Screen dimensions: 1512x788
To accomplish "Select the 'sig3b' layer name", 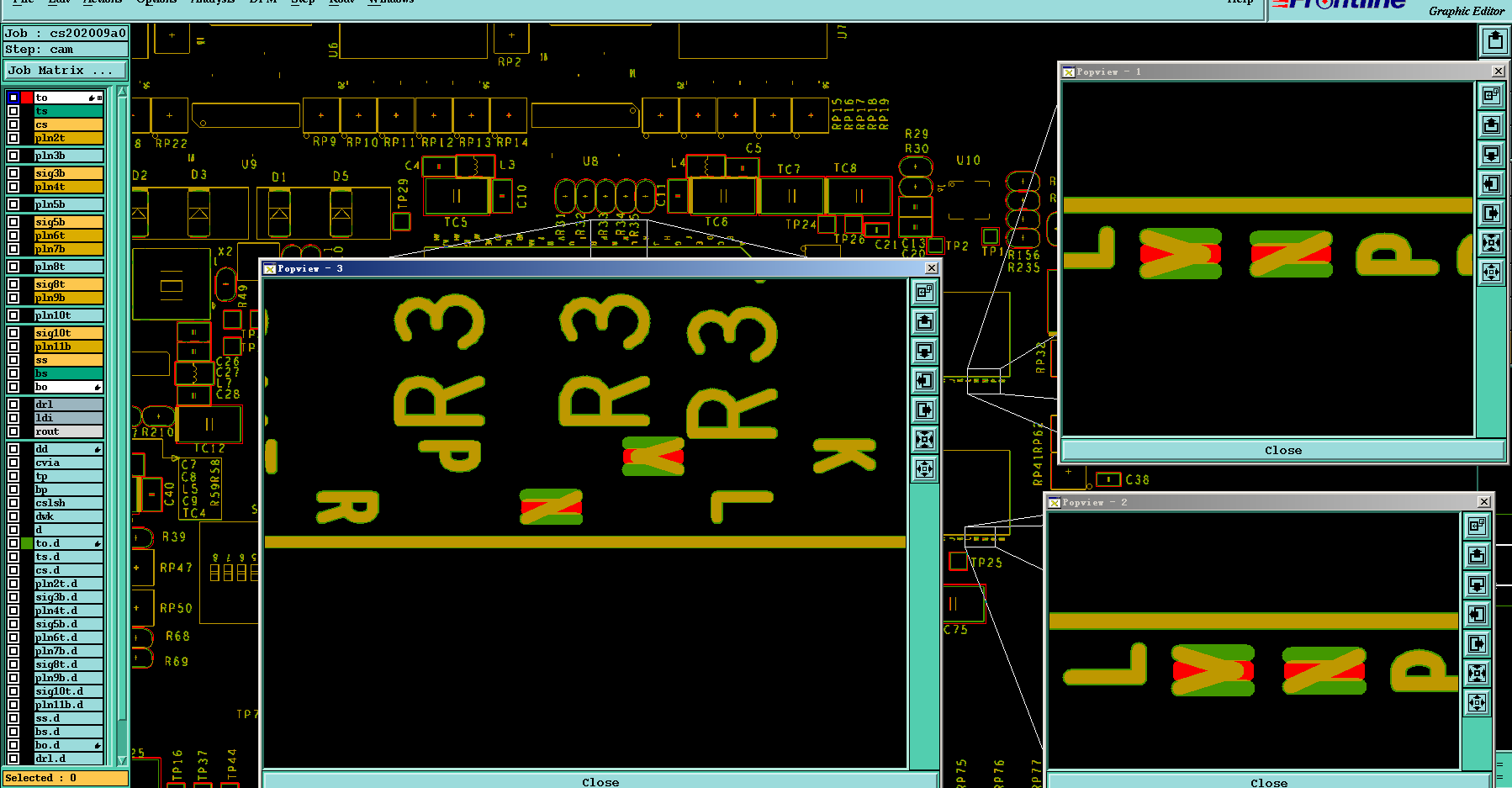I will tap(68, 173).
